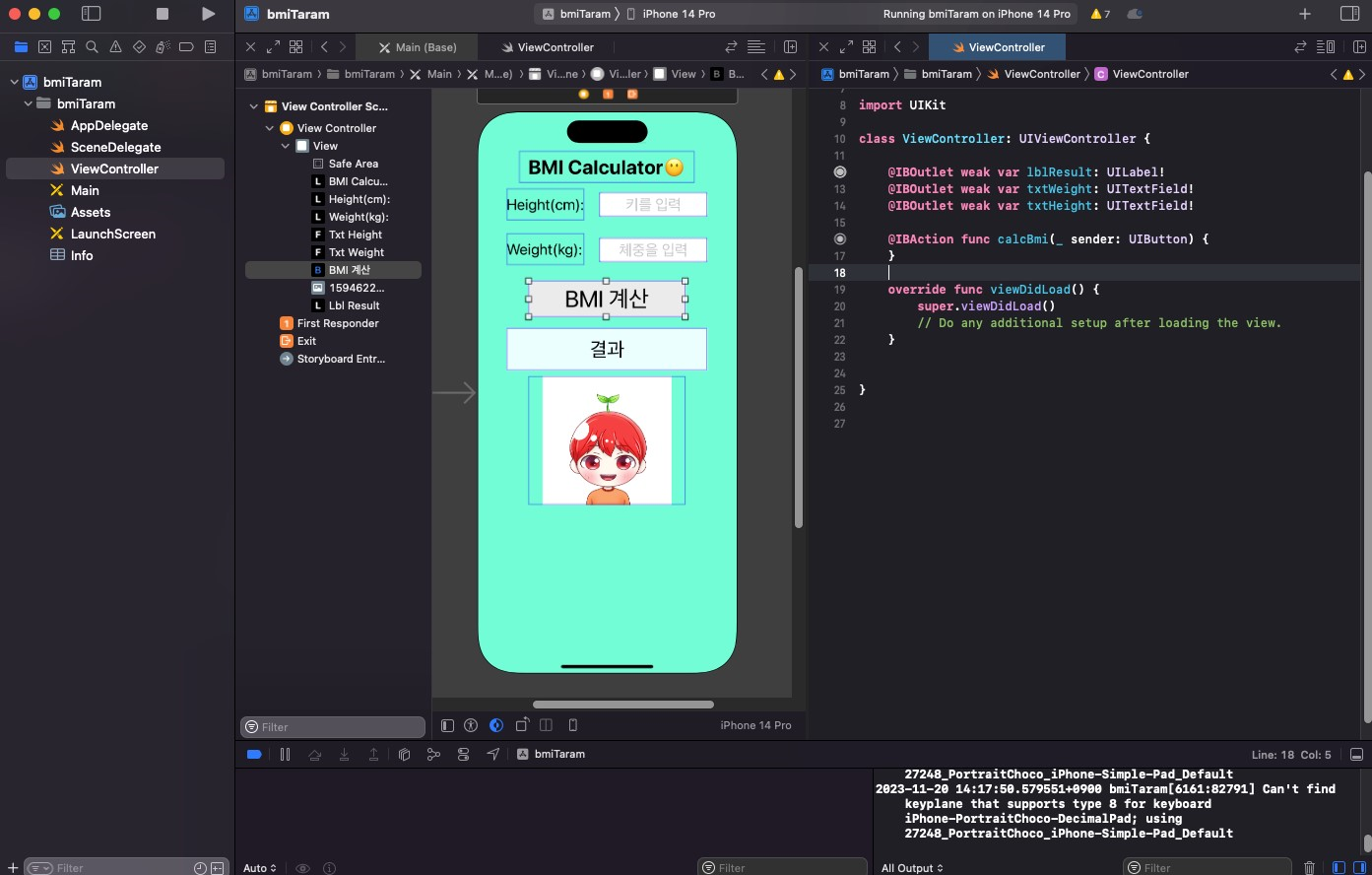
Task: Click the 7 warnings indicator in the toolbar
Action: [1100, 14]
